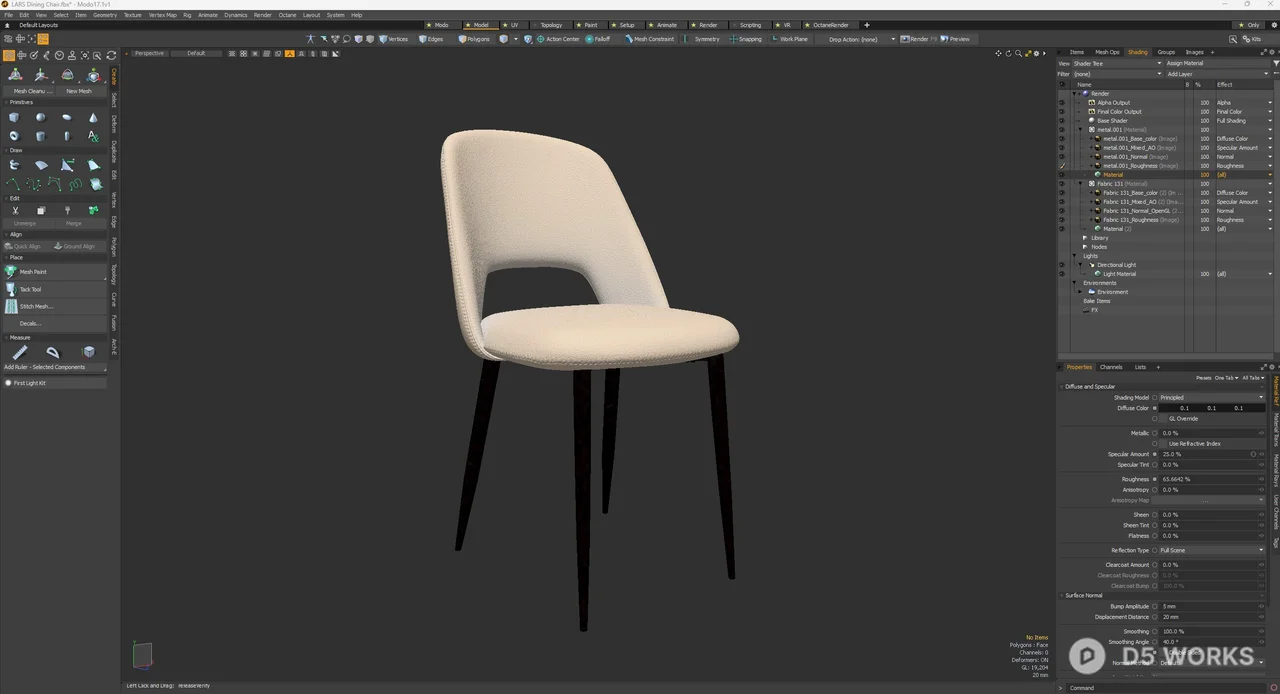This screenshot has width=1280, height=694.
Task: Open the Geometry menu
Action: click(105, 15)
